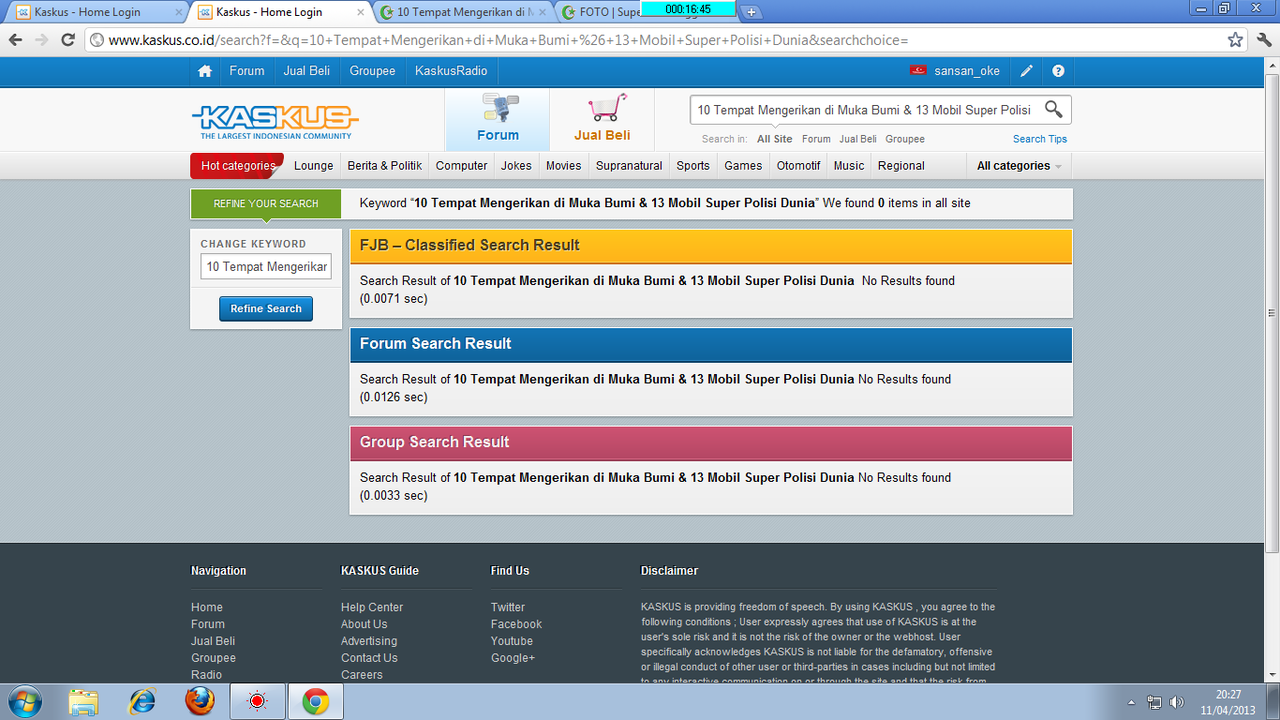Open the sansan_oke user profile
This screenshot has width=1280, height=720.
967,71
